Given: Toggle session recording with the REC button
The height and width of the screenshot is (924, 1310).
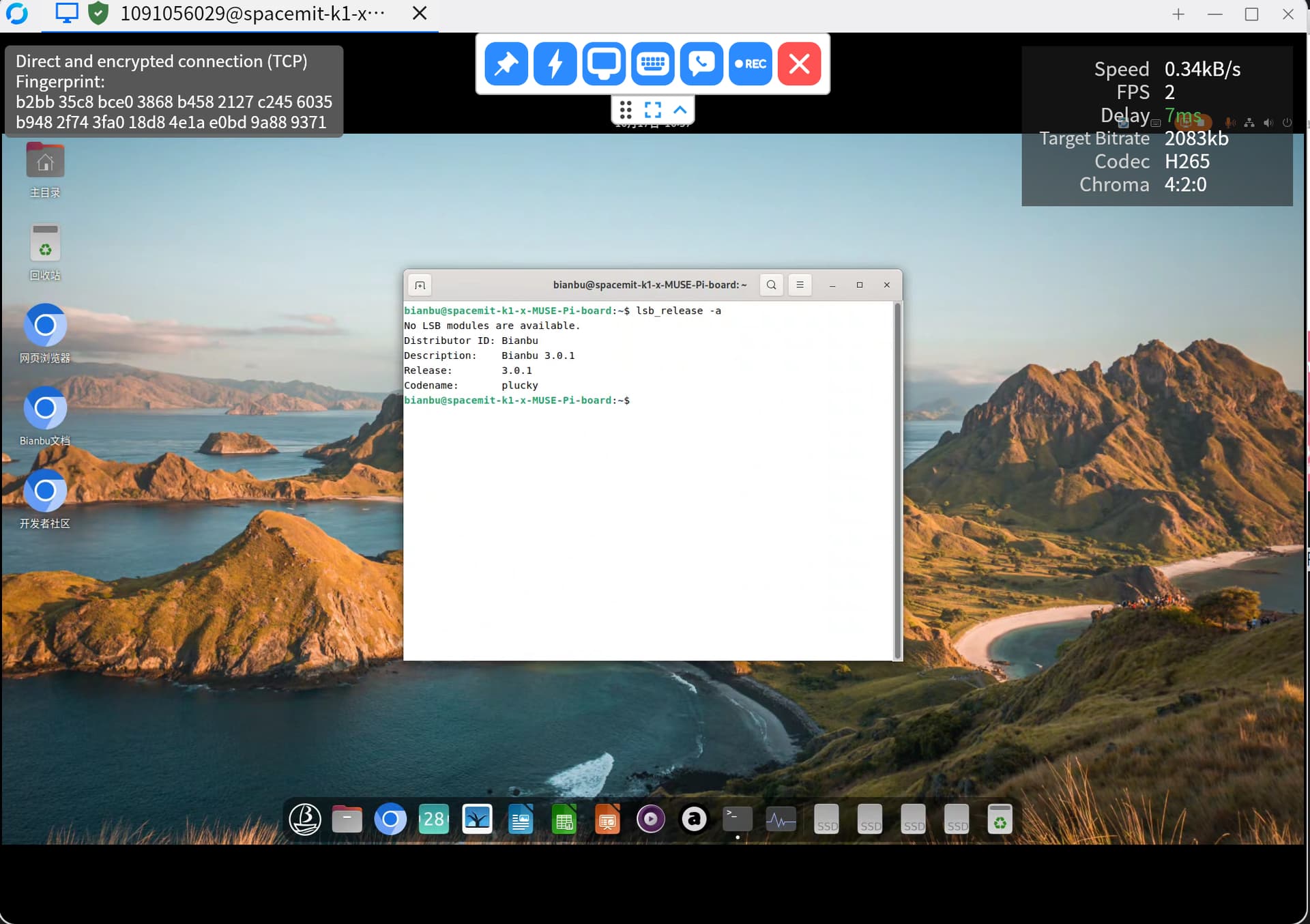Looking at the screenshot, I should [751, 64].
